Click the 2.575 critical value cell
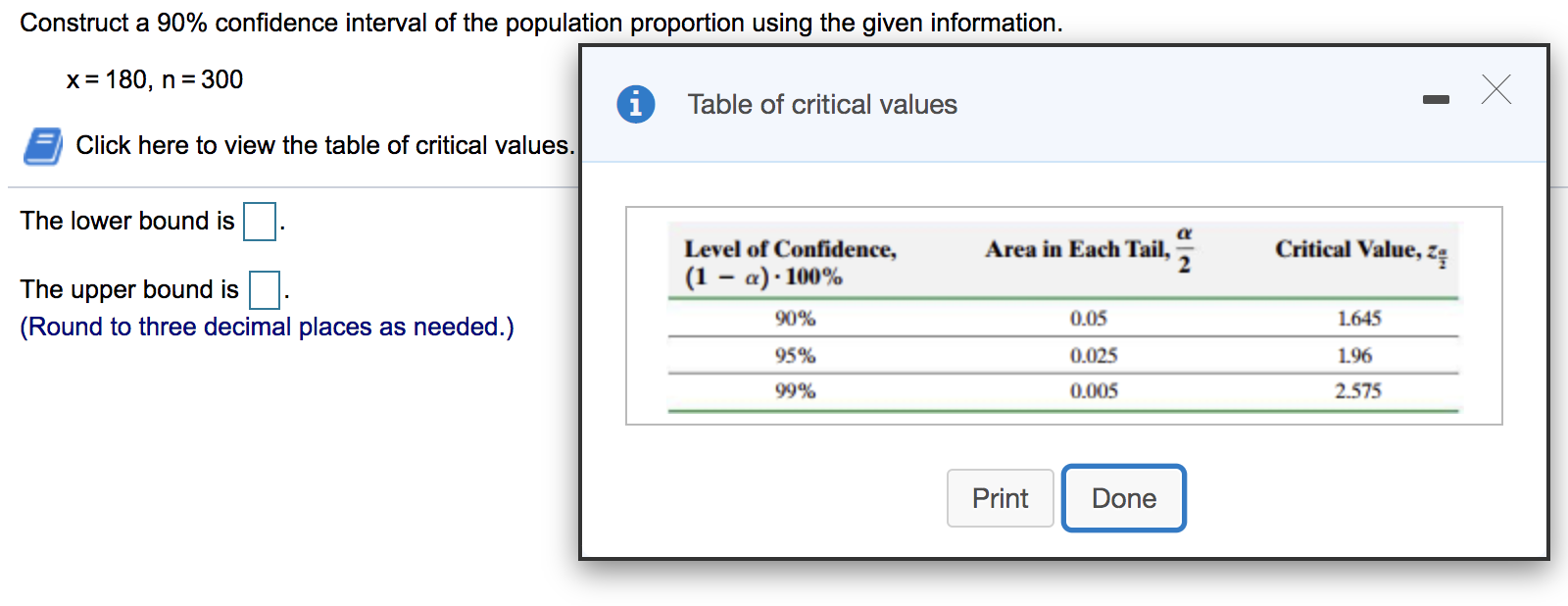Viewport: 1568px width, 606px height. [x=1357, y=391]
